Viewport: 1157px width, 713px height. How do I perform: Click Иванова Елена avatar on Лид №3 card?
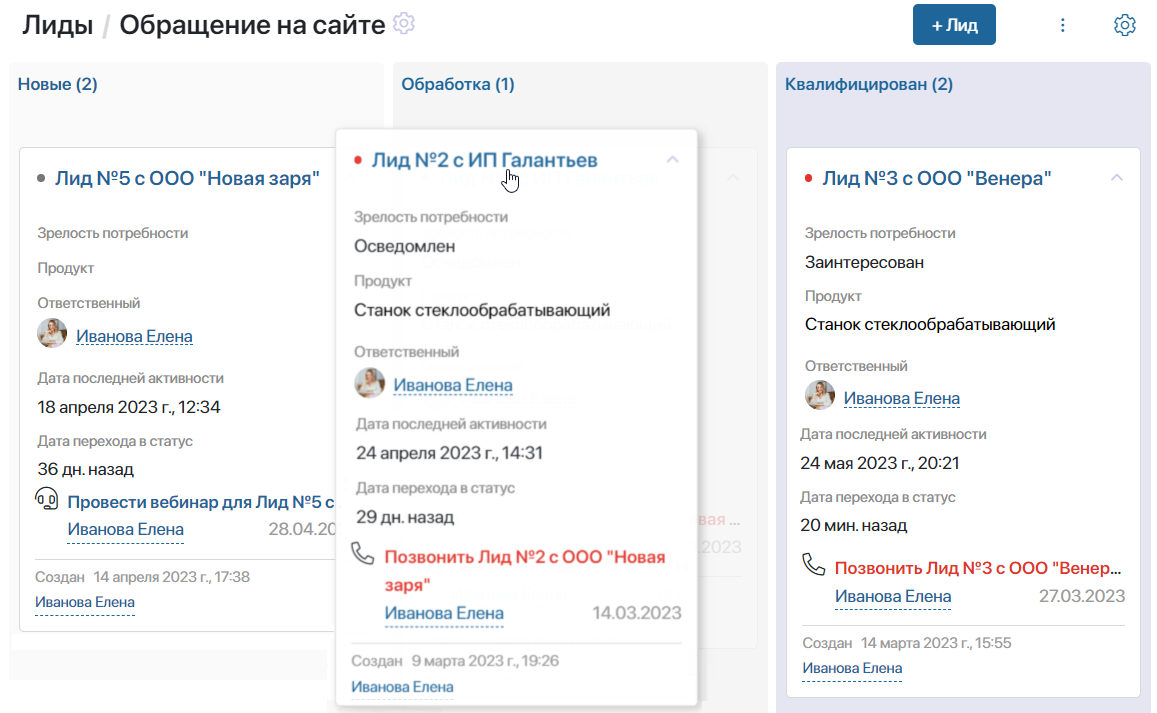[x=820, y=396]
